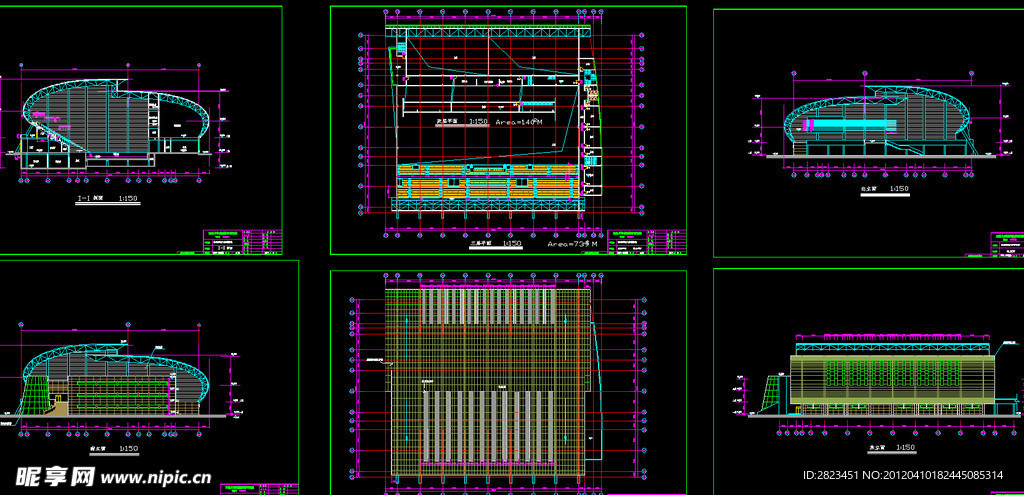
Task: Click the plan title left of Area=140M
Action: pyautogui.click(x=462, y=122)
